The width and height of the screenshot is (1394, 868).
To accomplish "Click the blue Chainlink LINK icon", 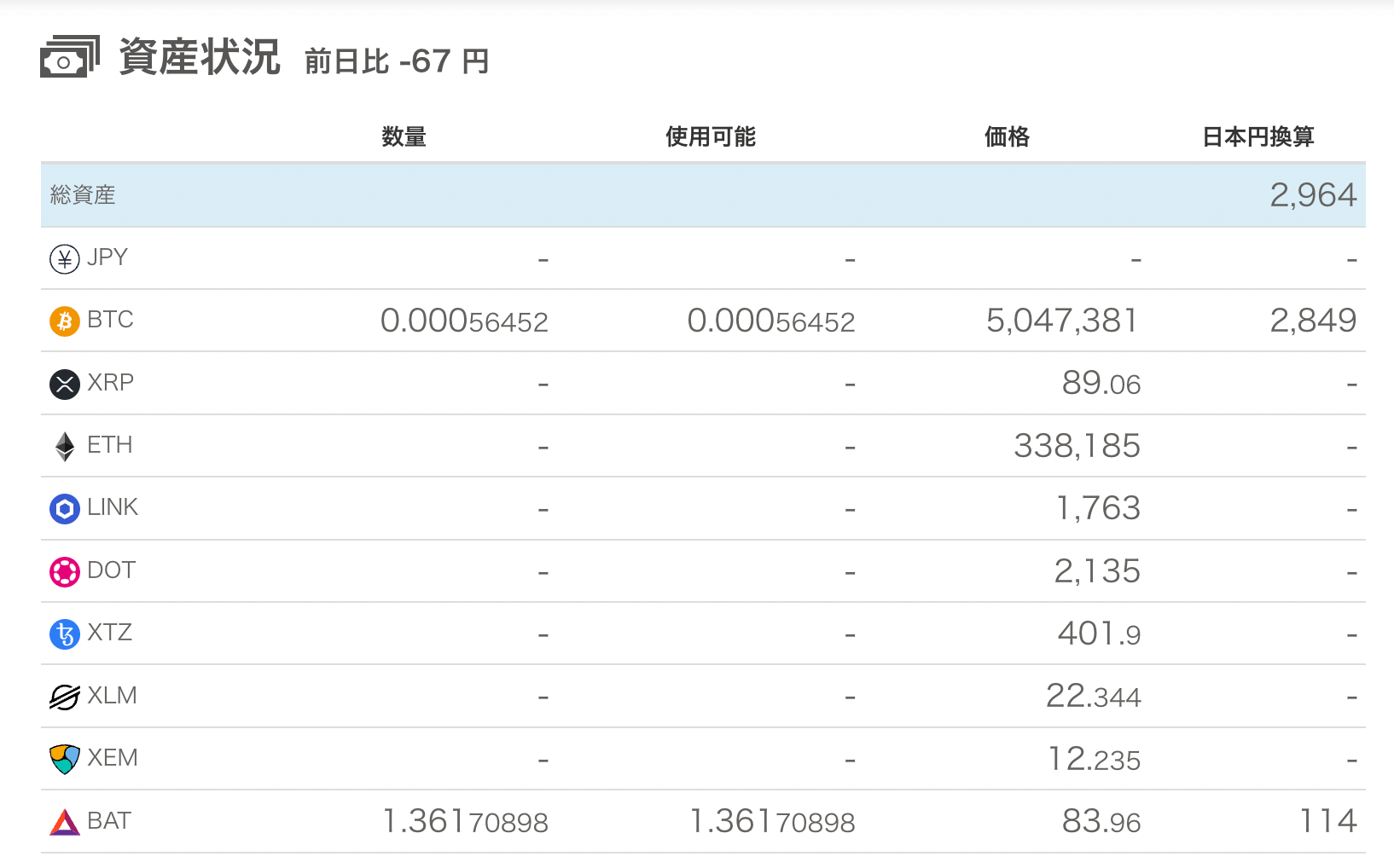I will (65, 509).
